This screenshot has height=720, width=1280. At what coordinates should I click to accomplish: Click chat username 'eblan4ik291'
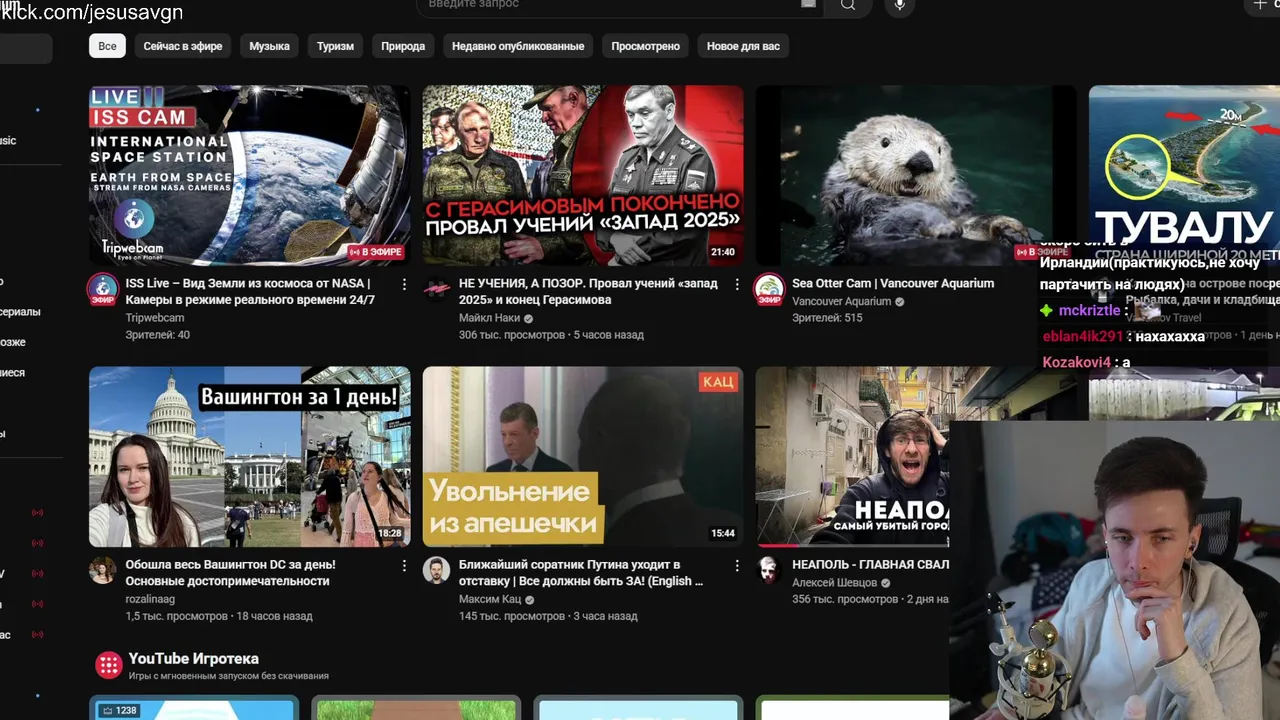[x=1083, y=337]
